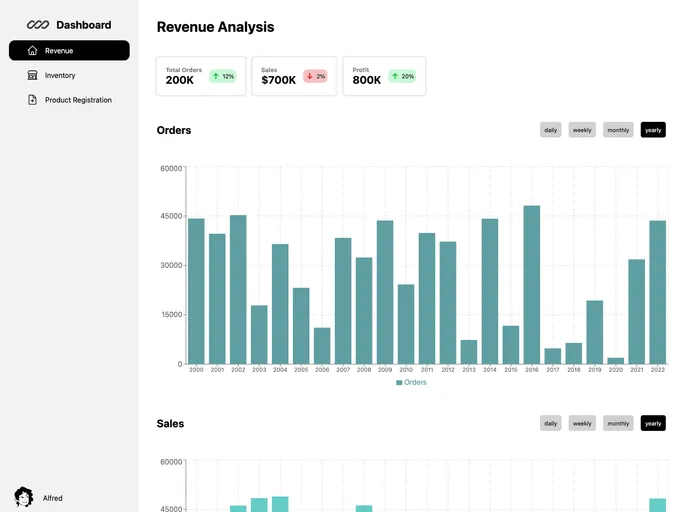Open the Product Registration page
This screenshot has width=688, height=512.
pyautogui.click(x=78, y=100)
